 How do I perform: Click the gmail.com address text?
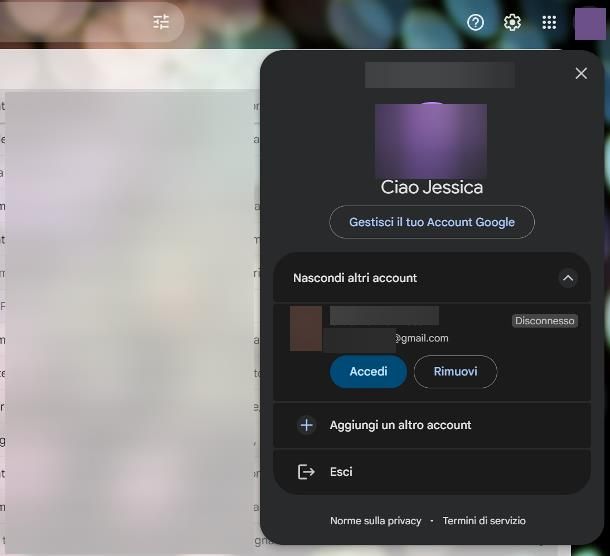[422, 338]
